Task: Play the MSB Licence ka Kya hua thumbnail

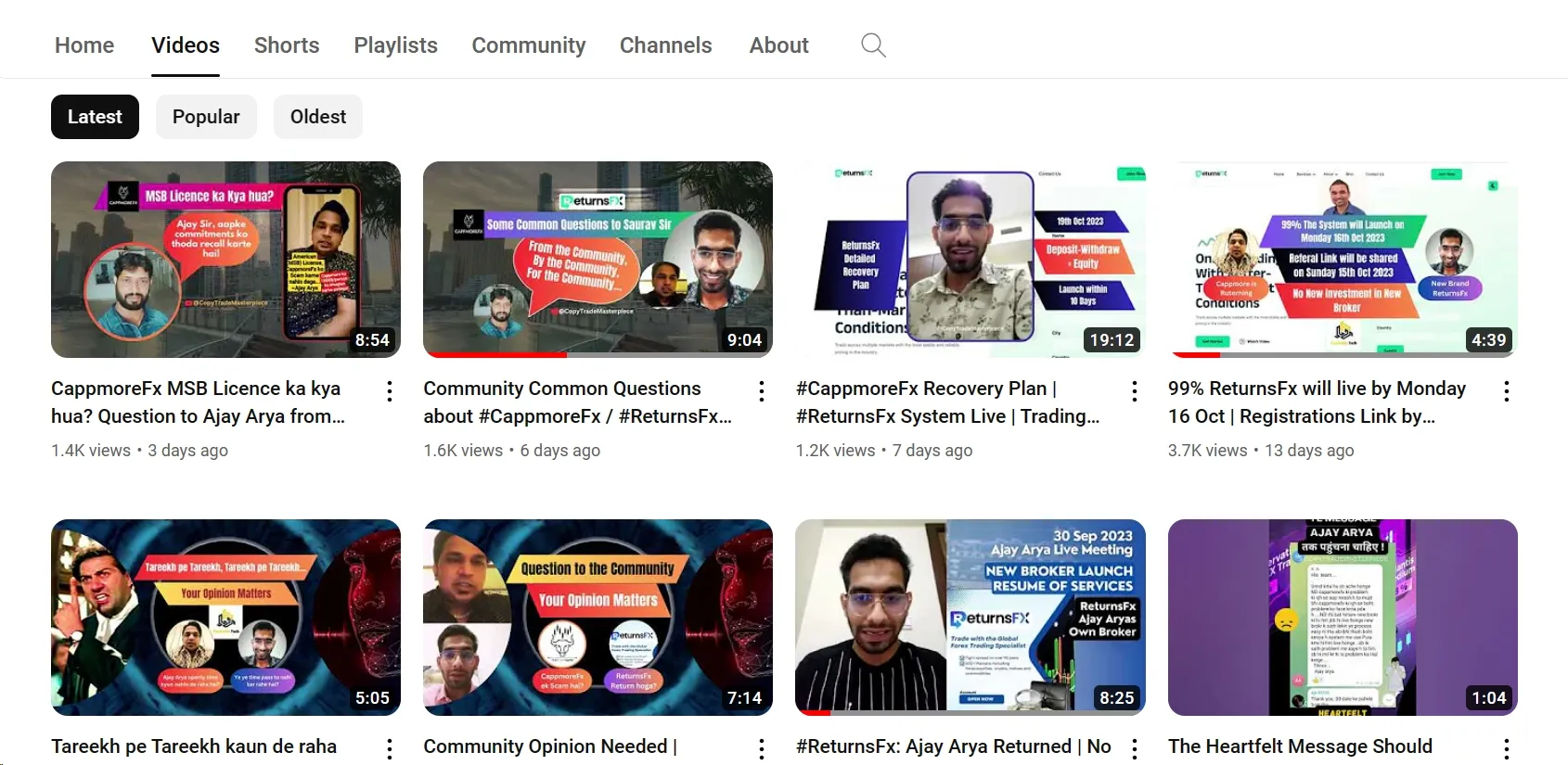Action: coord(225,260)
